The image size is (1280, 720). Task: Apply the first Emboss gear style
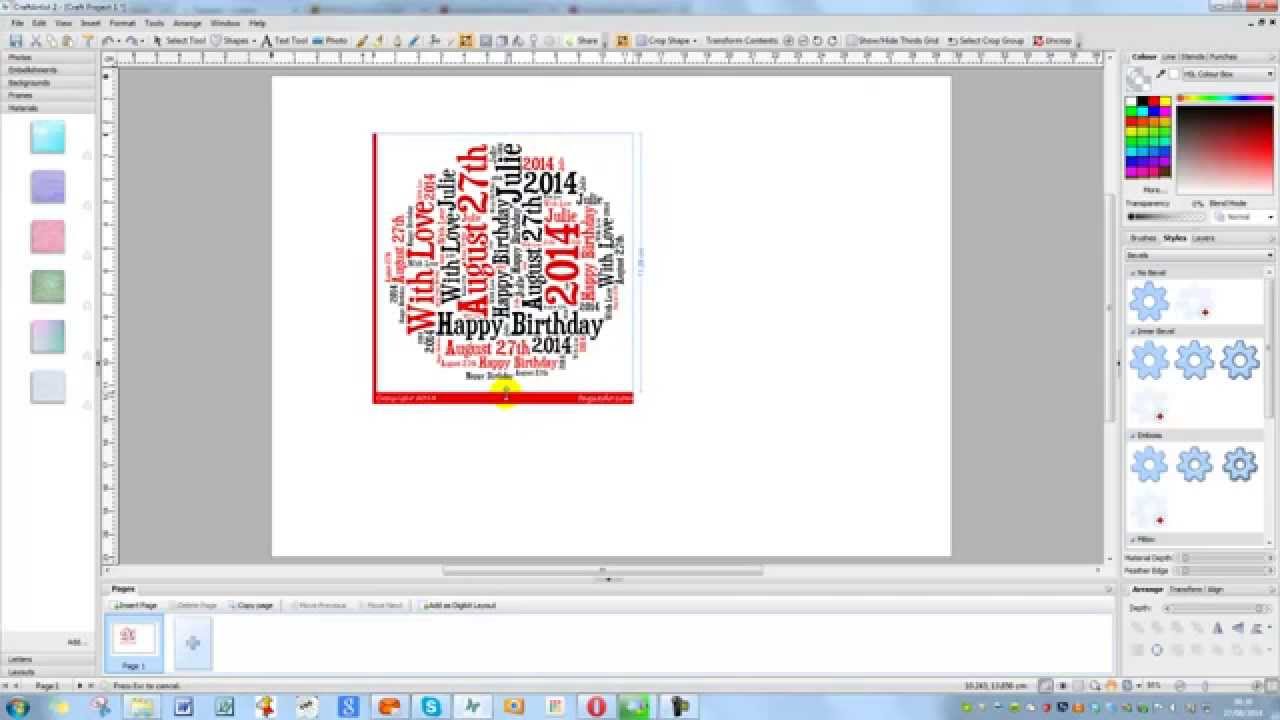(x=1149, y=464)
